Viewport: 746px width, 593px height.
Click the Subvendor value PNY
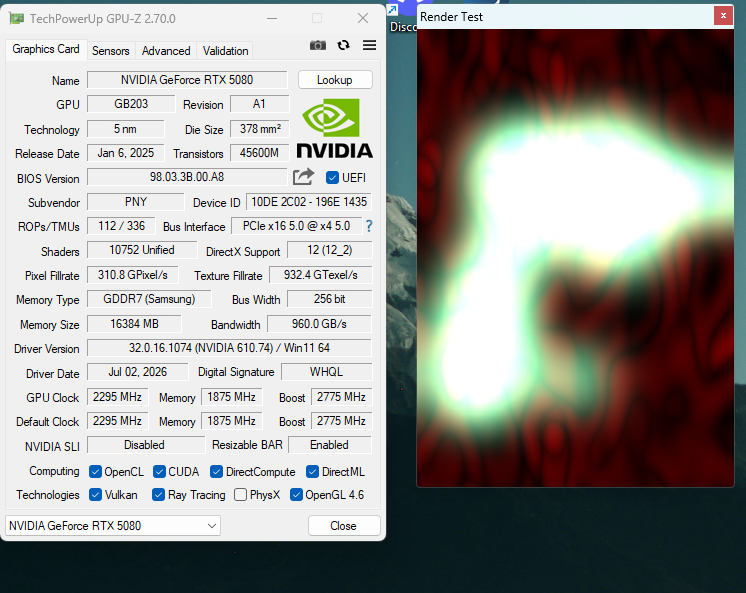coord(136,202)
